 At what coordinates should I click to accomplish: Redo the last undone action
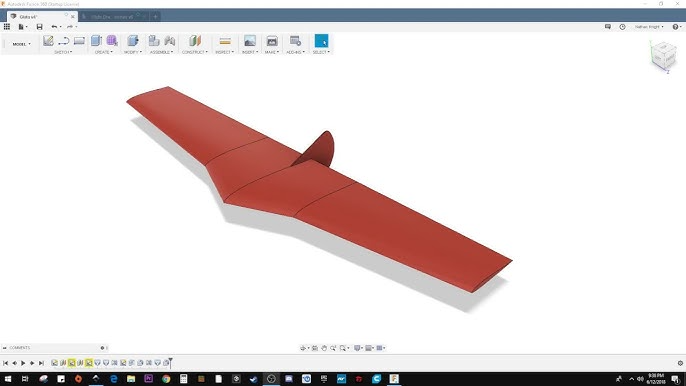[x=70, y=27]
